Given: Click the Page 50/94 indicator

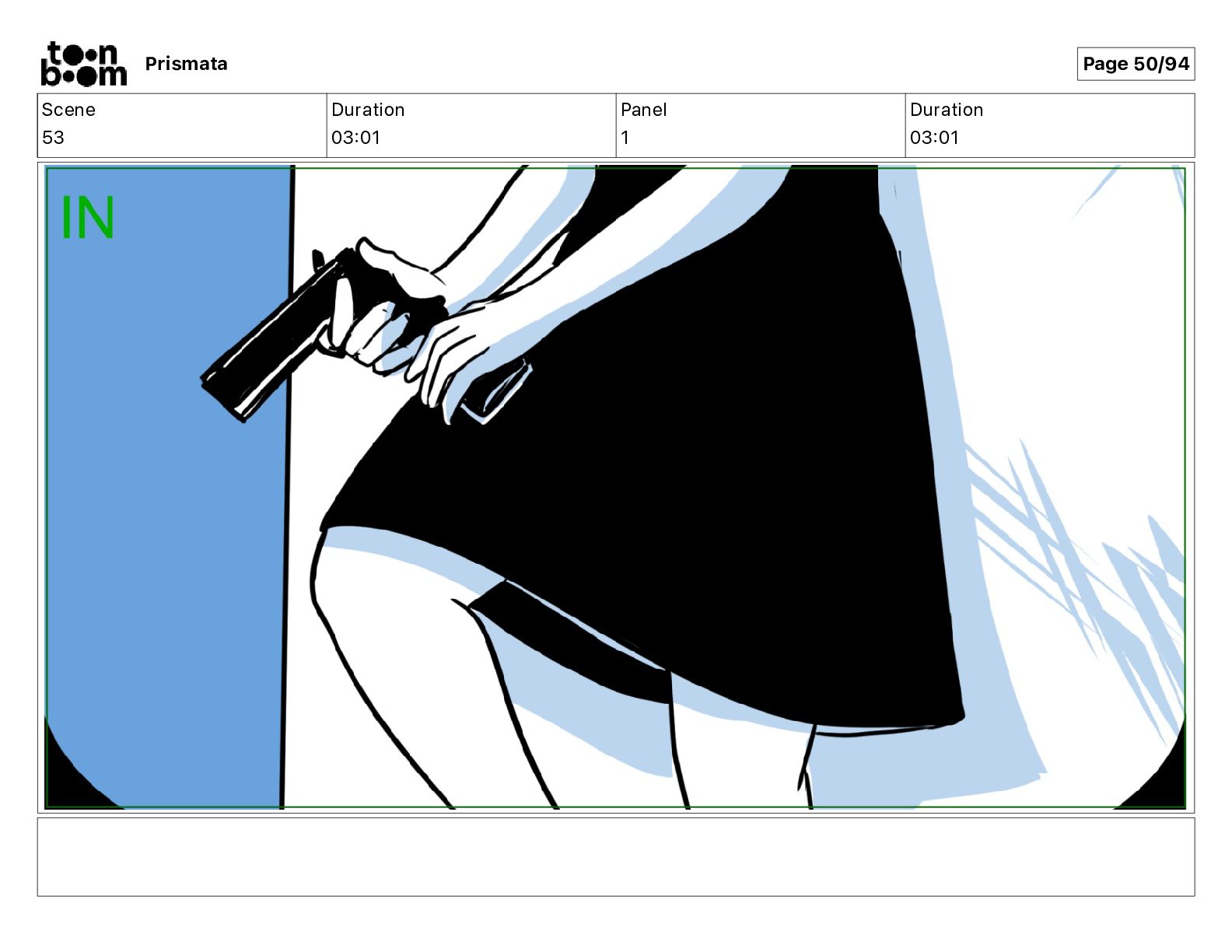Looking at the screenshot, I should tap(1136, 64).
